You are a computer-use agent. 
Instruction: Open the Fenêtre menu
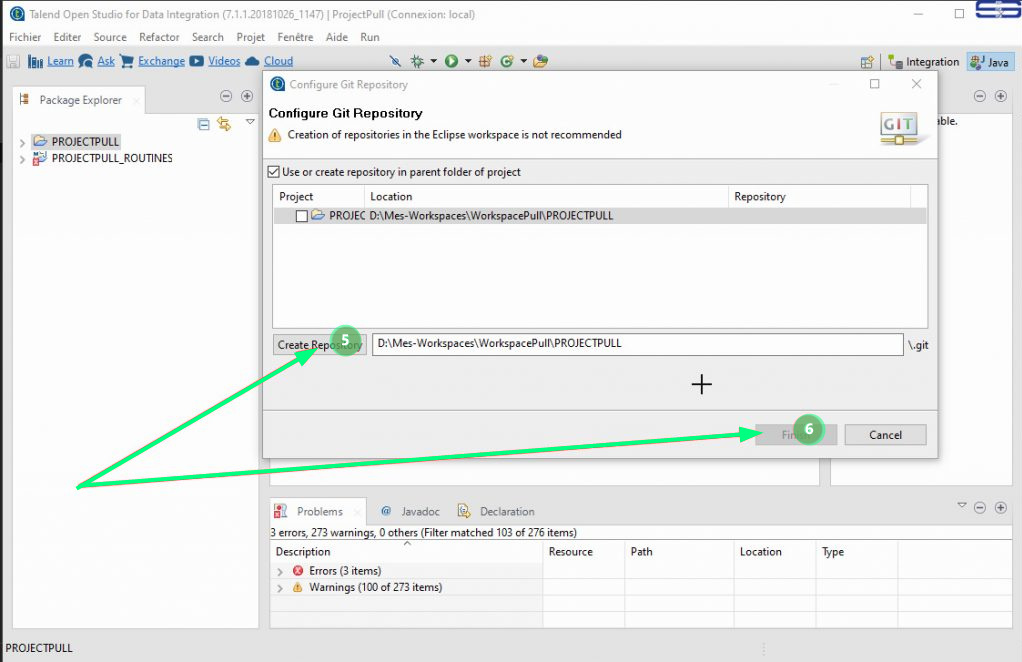[x=295, y=37]
